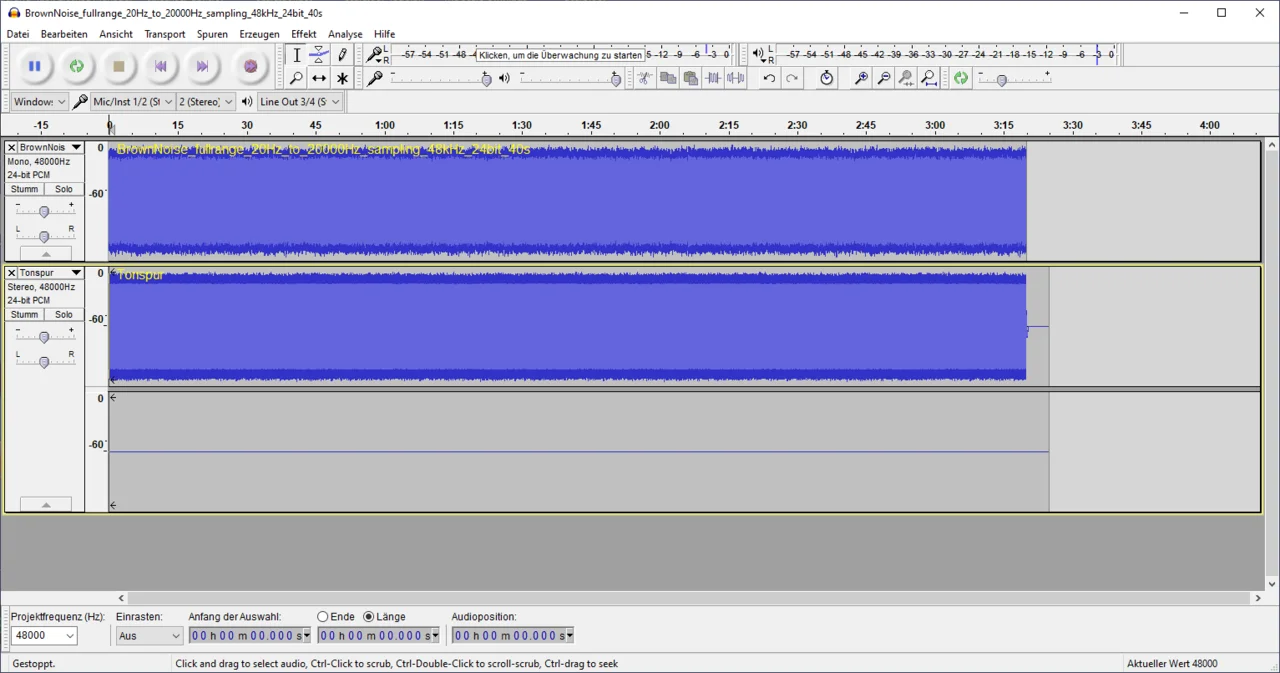
Task: Open the Line Out 3/4 output dropdown
Action: click(300, 102)
